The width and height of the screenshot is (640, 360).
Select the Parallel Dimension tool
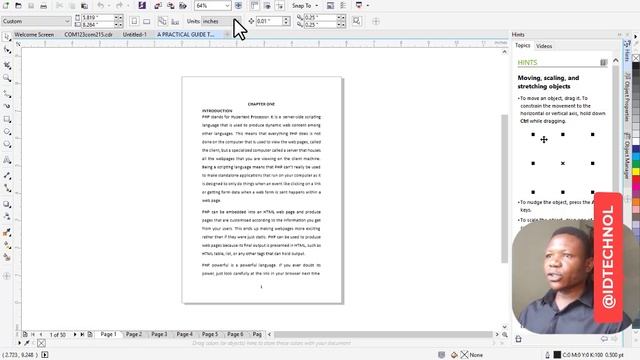tap(7, 175)
